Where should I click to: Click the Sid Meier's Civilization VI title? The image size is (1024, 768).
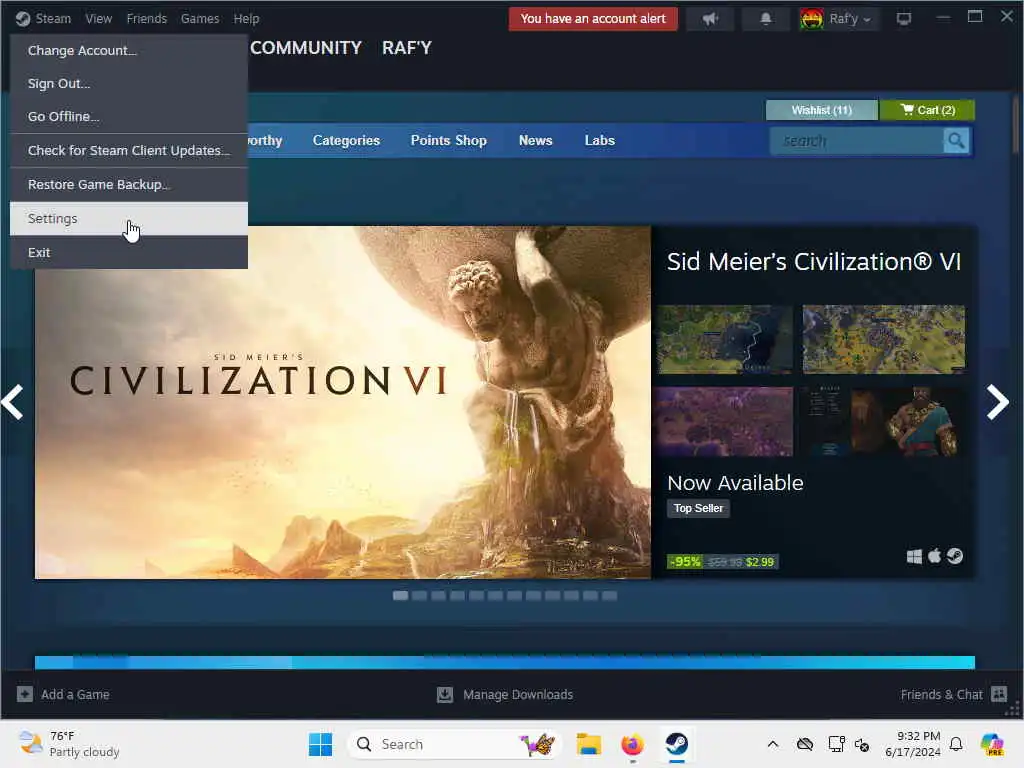(x=814, y=262)
